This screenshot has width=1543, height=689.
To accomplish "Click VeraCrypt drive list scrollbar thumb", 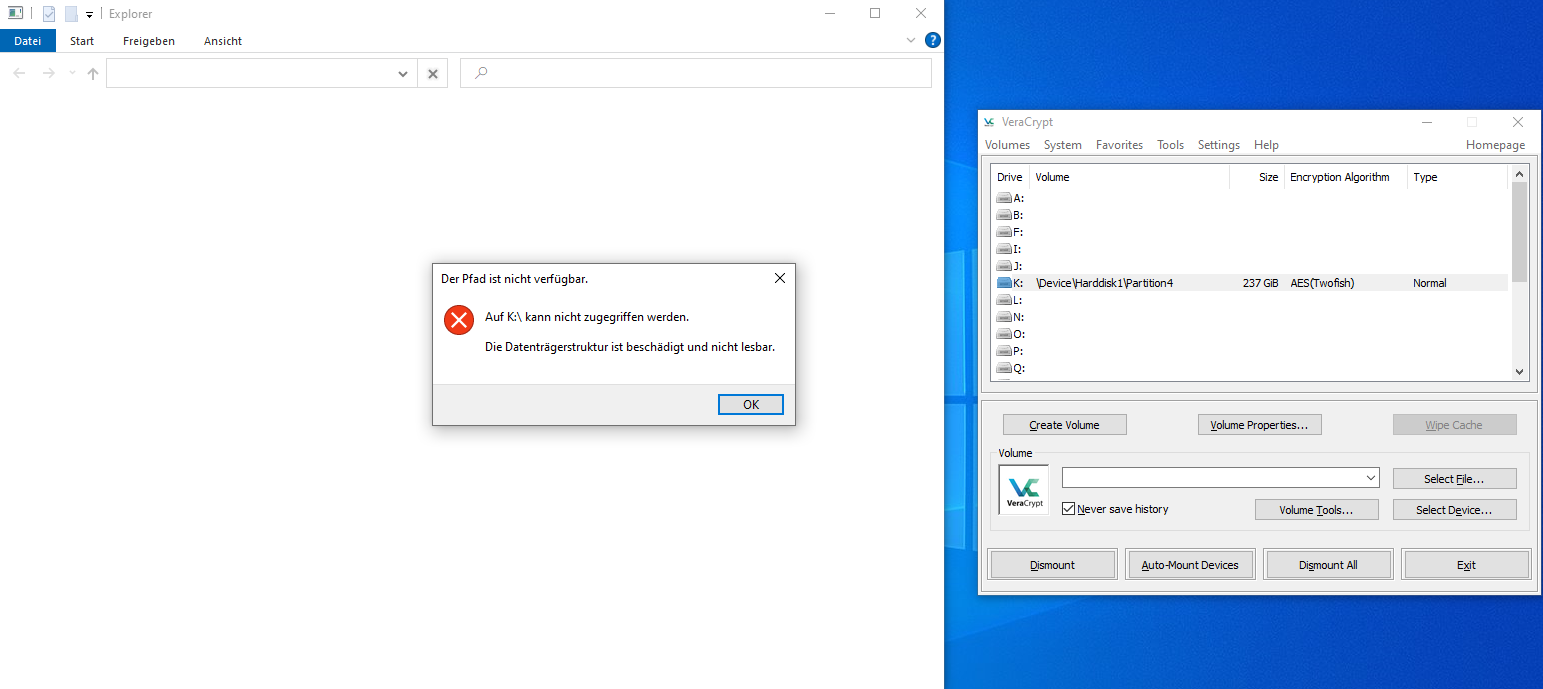I will point(1519,232).
